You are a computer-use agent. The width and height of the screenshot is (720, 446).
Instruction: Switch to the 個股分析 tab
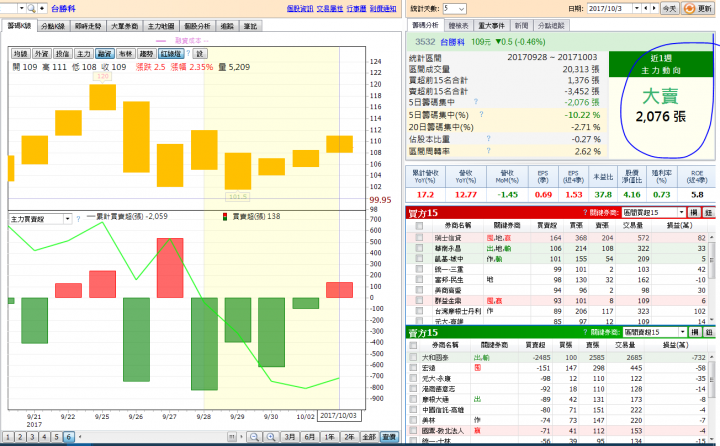tap(197, 26)
